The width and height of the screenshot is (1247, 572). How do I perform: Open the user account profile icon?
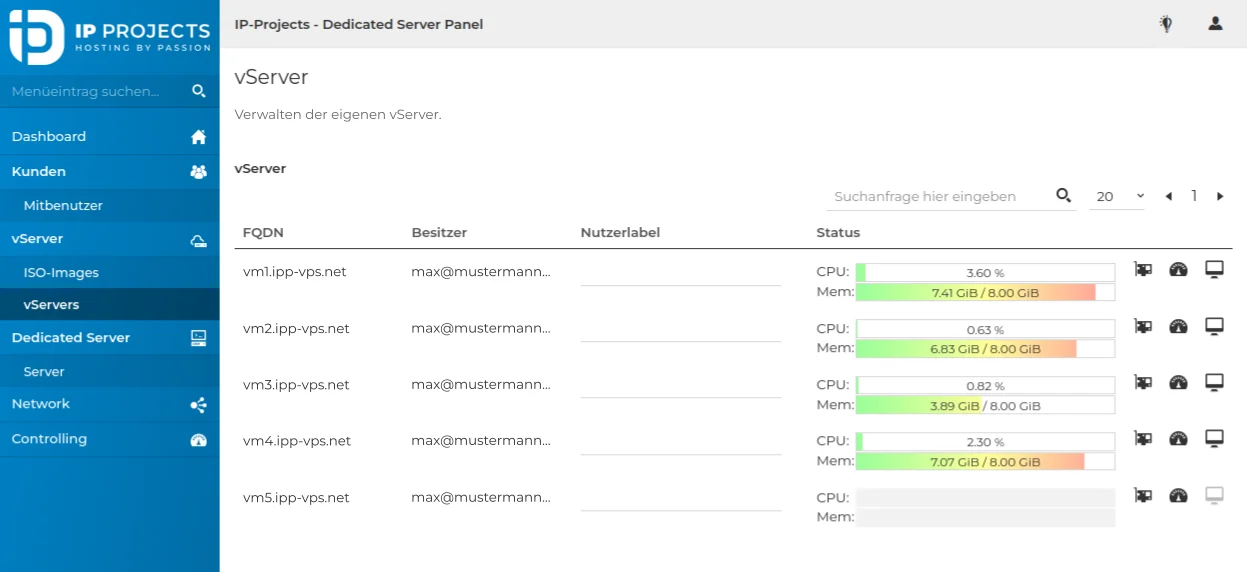(x=1215, y=24)
